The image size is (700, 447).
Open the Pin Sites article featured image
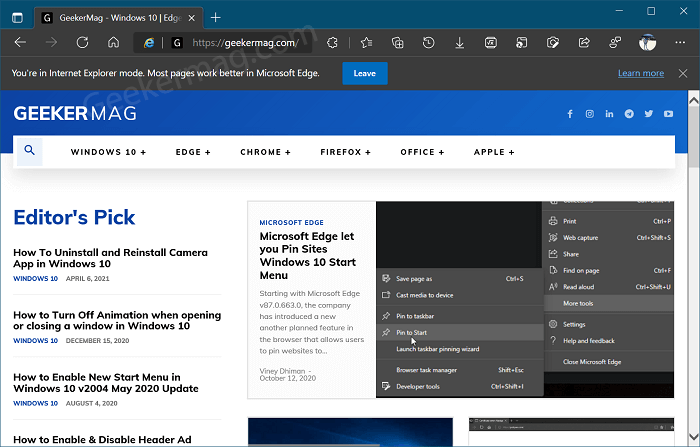point(525,300)
